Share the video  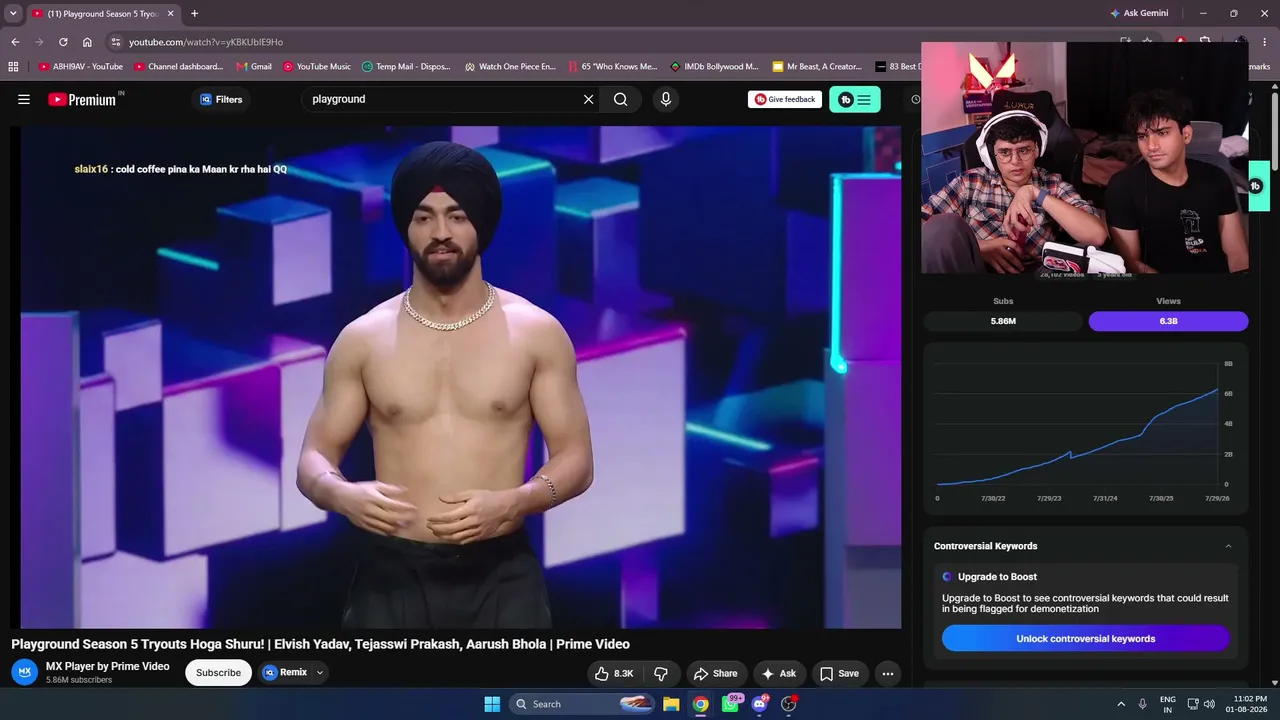(x=716, y=673)
